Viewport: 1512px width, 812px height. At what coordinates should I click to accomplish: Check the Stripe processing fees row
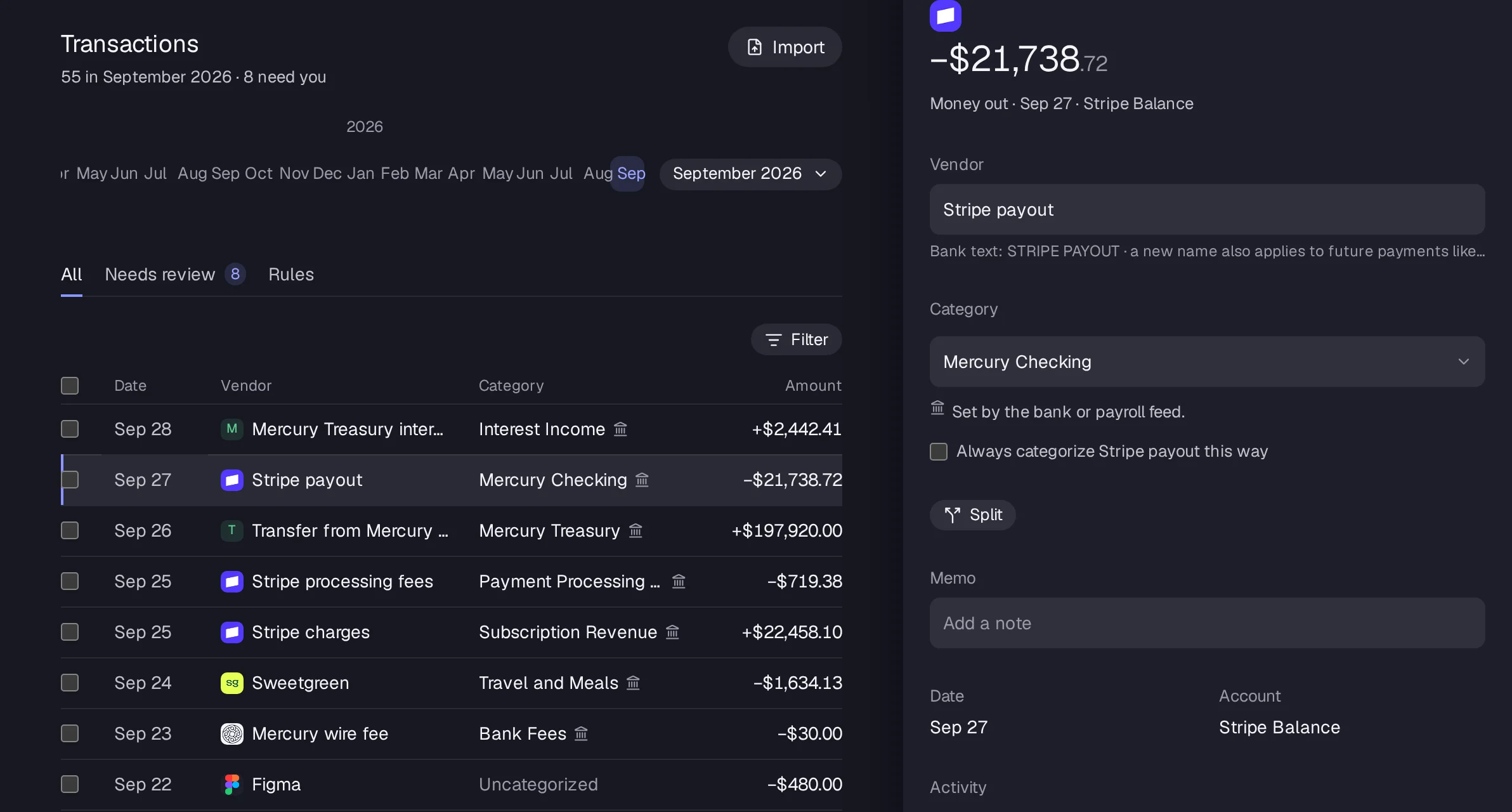tap(70, 581)
